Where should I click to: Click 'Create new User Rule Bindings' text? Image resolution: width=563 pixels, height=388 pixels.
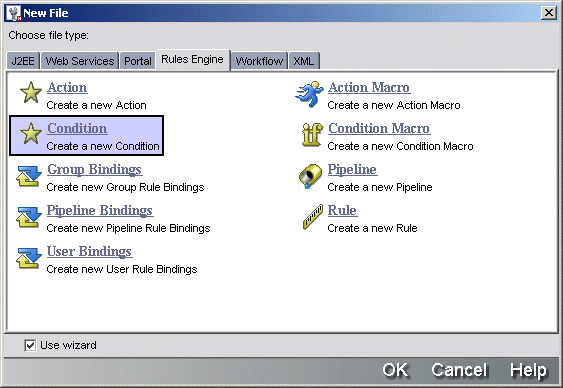click(x=122, y=269)
